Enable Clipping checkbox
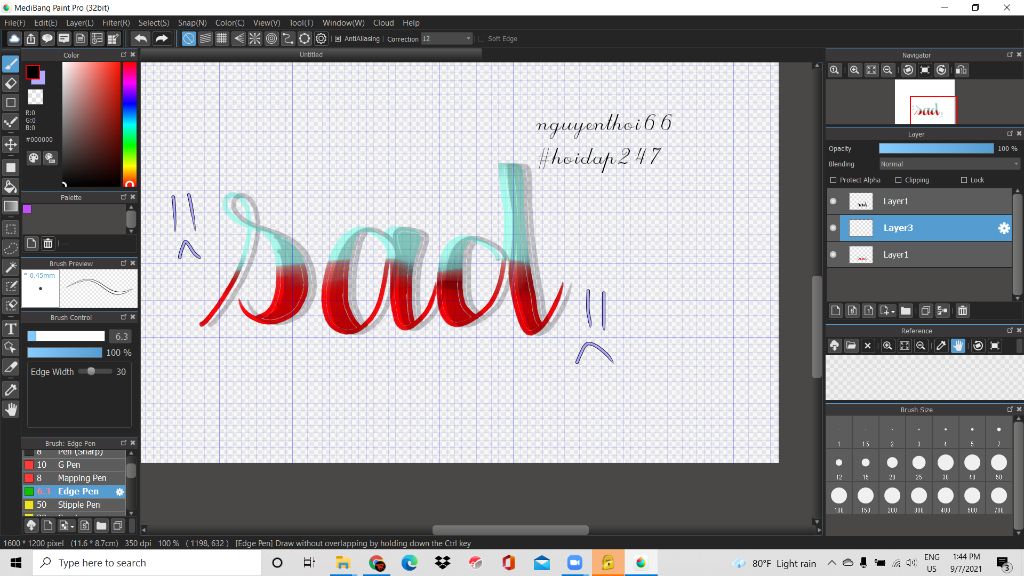1024x576 pixels. tap(898, 180)
